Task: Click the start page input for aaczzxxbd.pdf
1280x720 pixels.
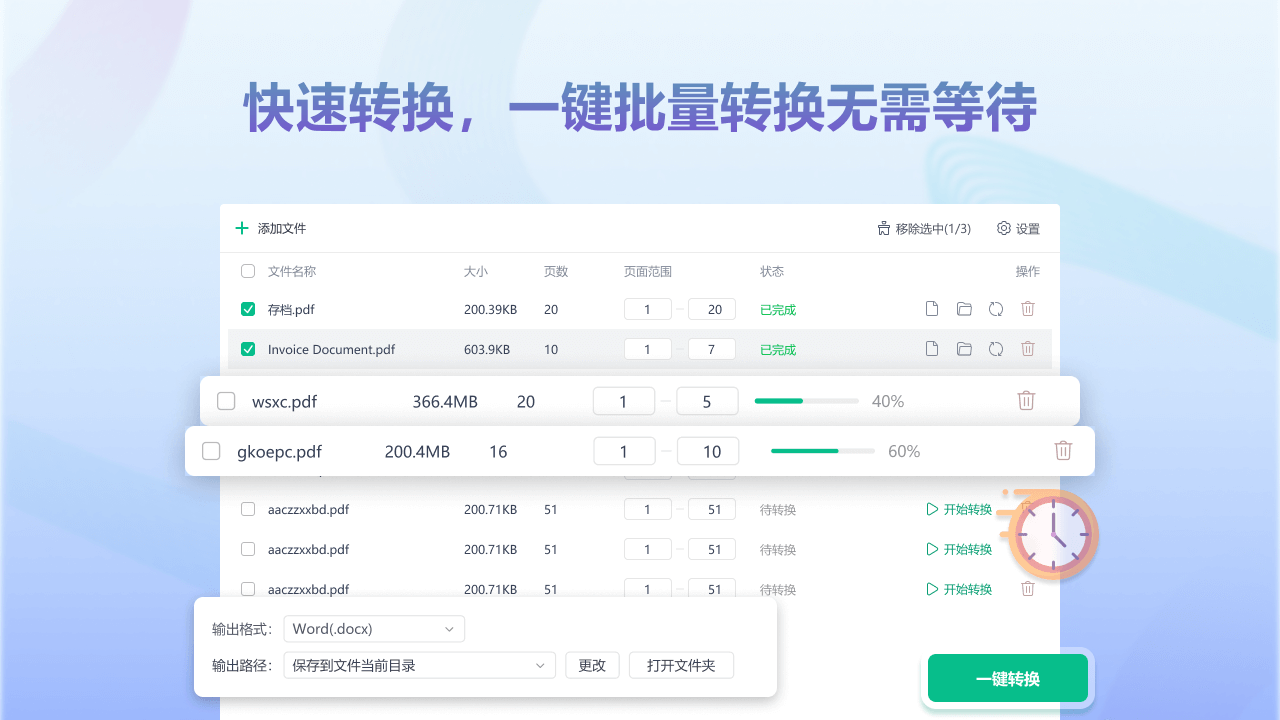Action: point(647,509)
